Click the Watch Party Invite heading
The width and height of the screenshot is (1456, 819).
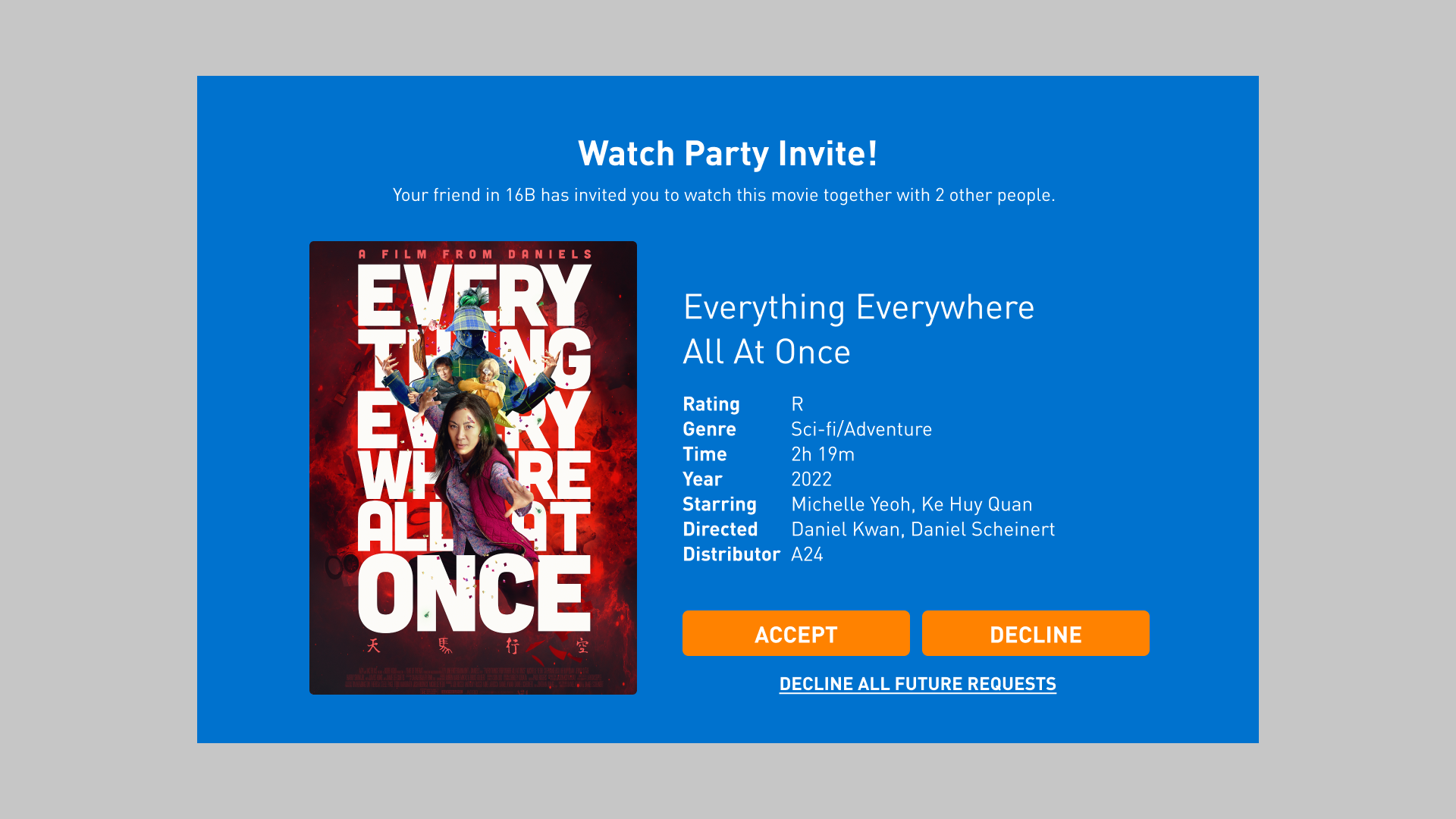point(727,153)
